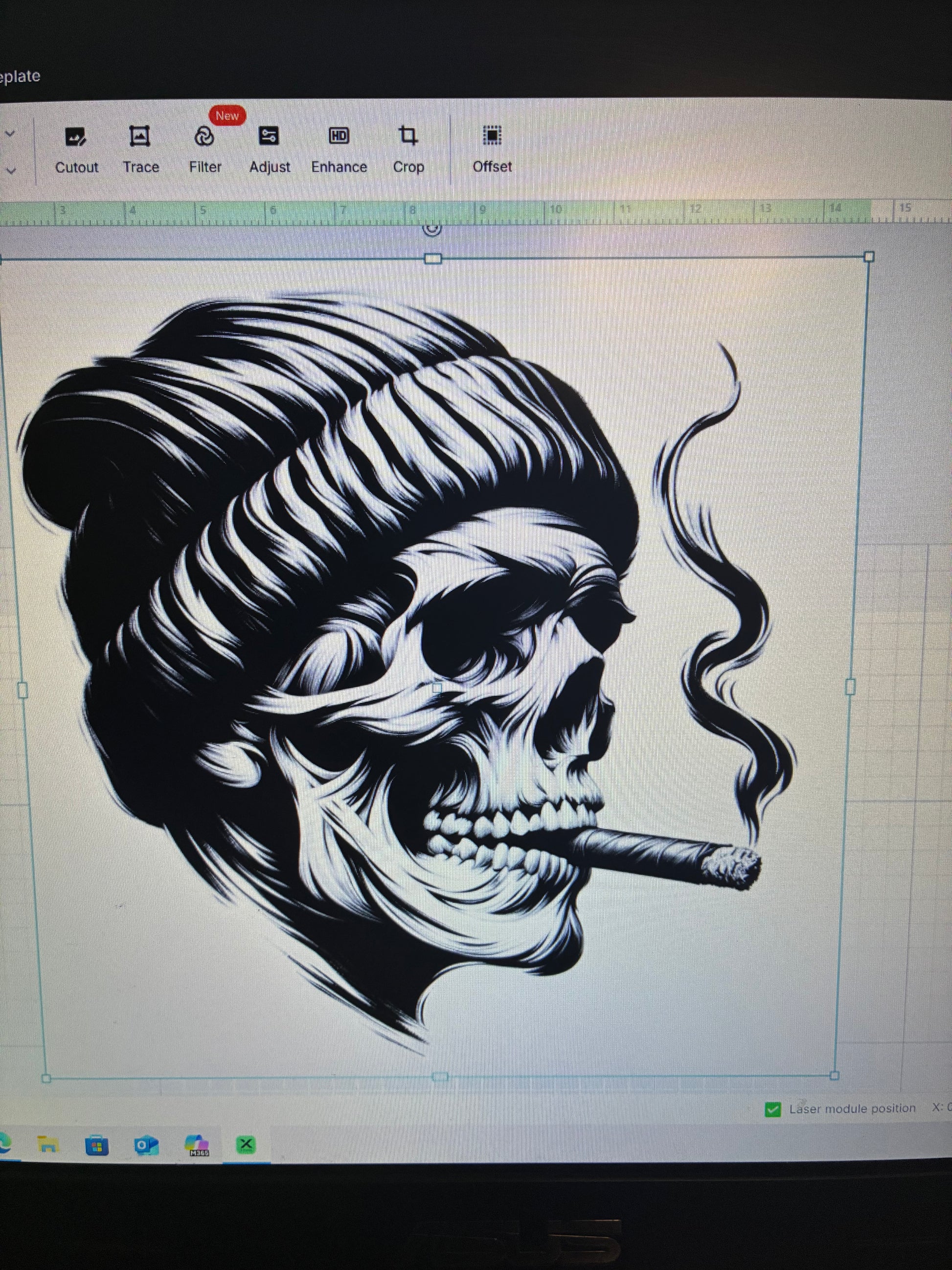Click the rotation handle above the image
Image resolution: width=952 pixels, height=1270 pixels.
[432, 229]
